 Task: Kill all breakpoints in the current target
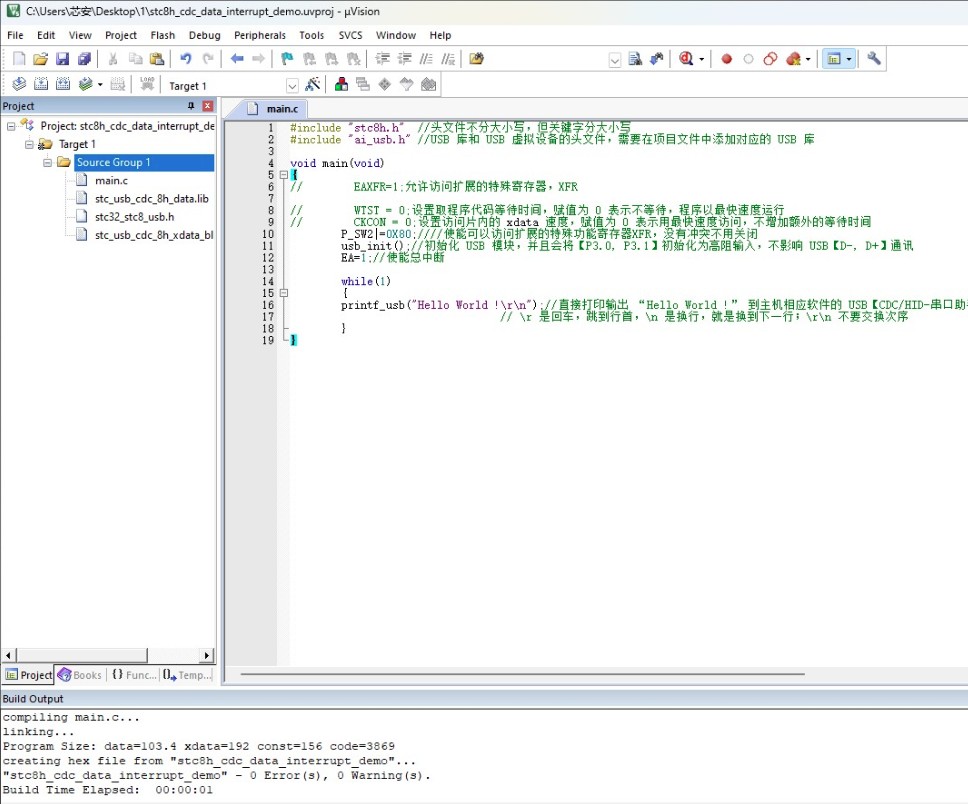[793, 59]
